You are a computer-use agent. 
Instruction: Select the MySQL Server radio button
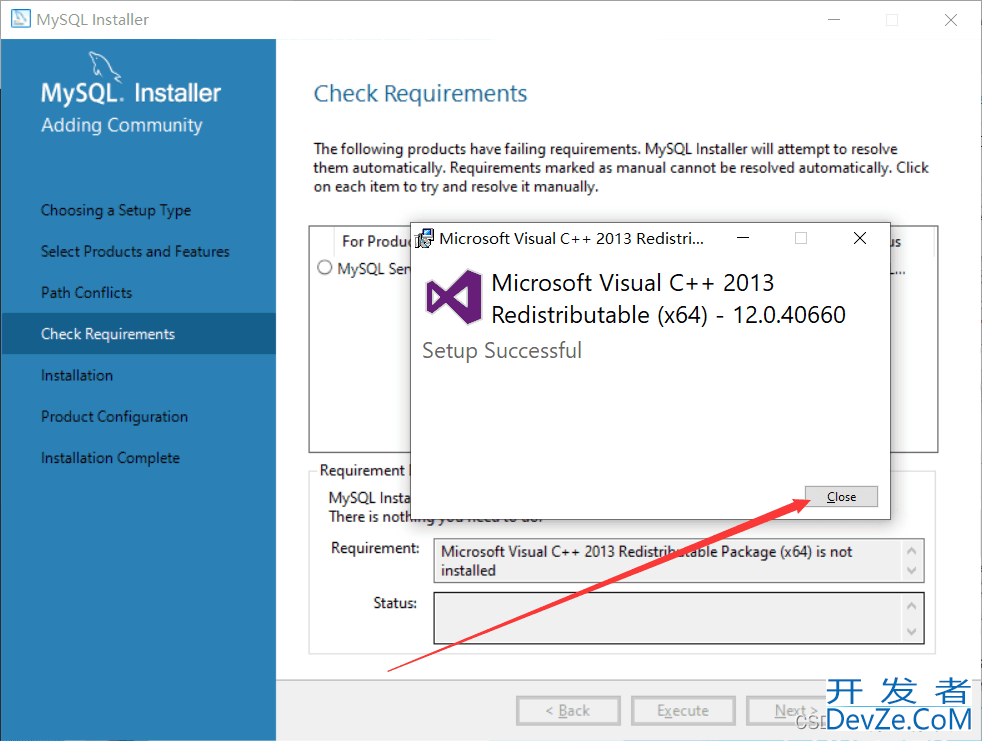coord(324,268)
